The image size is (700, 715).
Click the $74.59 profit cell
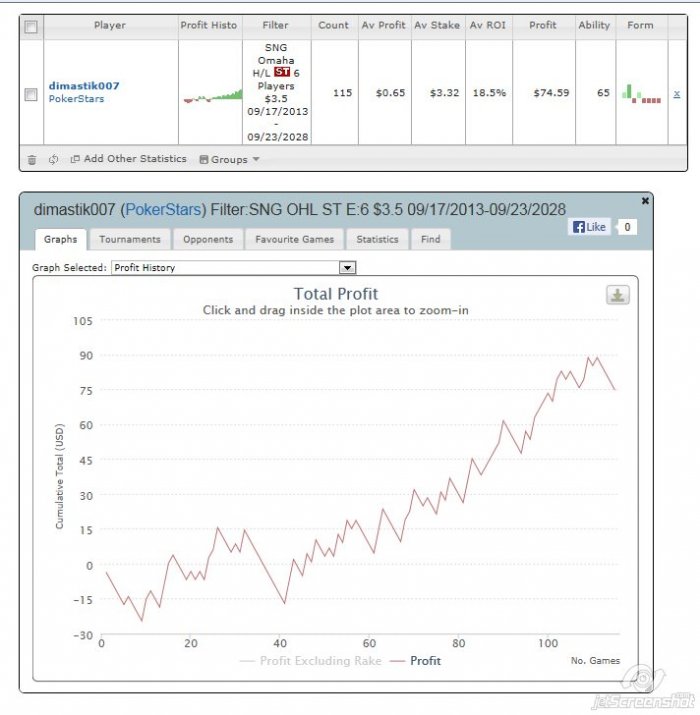pyautogui.click(x=551, y=93)
